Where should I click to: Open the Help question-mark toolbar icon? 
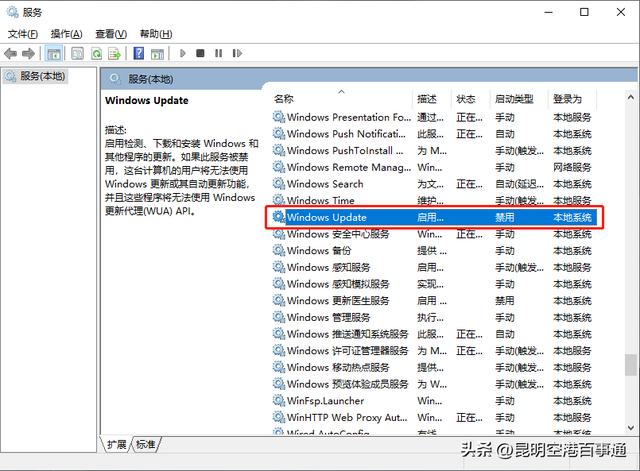point(139,53)
